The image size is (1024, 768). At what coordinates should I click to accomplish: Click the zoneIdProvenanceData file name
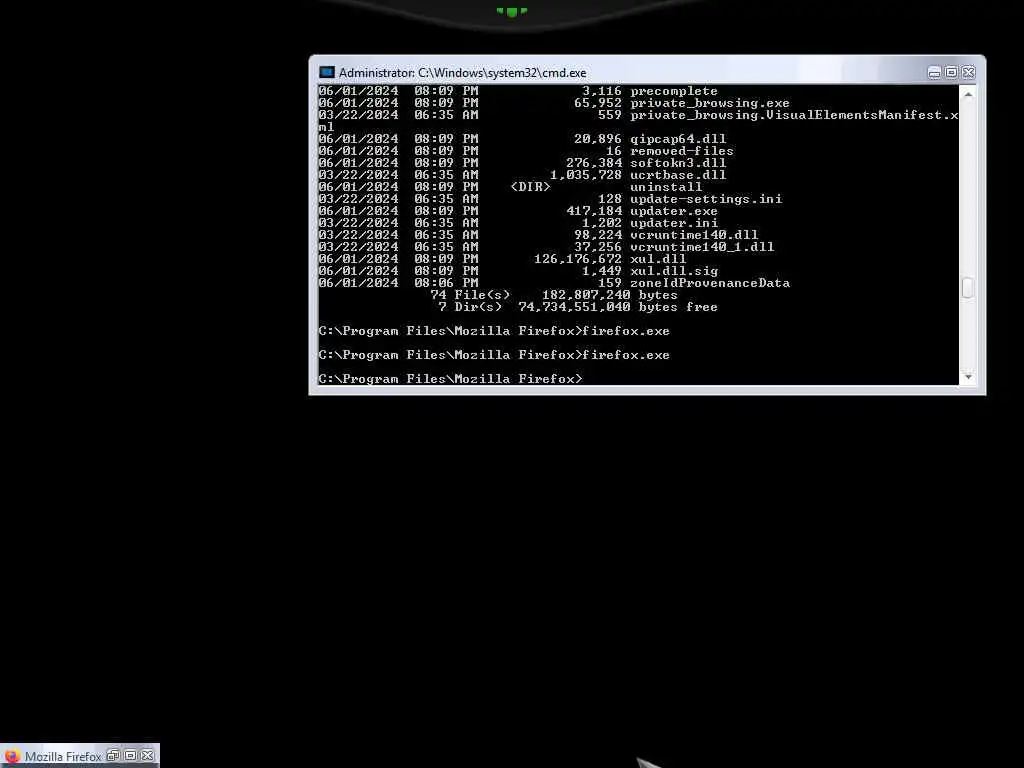click(709, 283)
